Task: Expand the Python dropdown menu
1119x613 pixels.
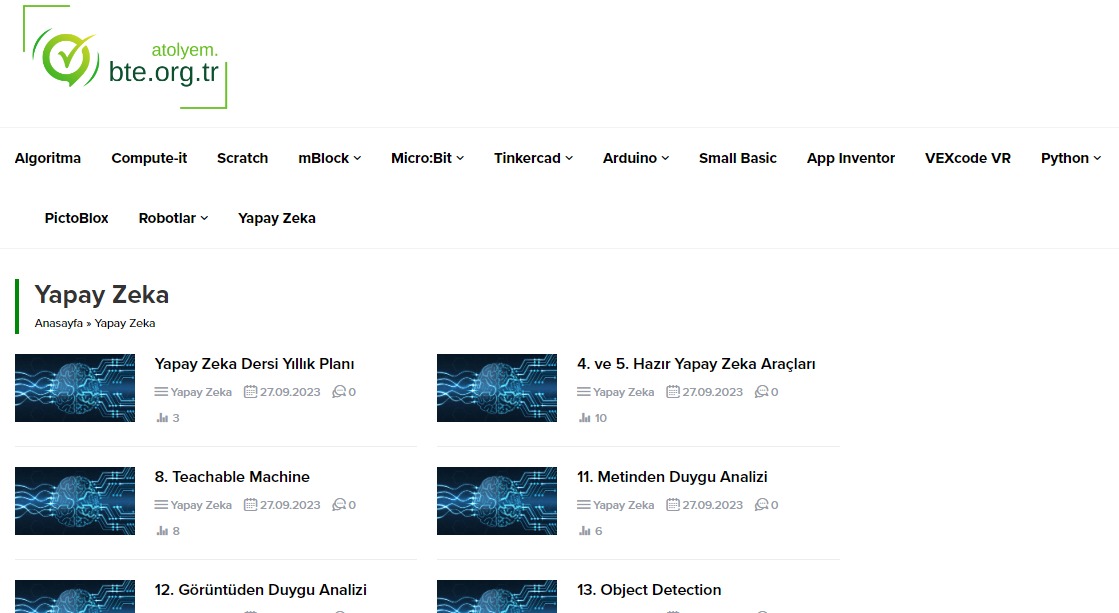Action: tap(1070, 158)
